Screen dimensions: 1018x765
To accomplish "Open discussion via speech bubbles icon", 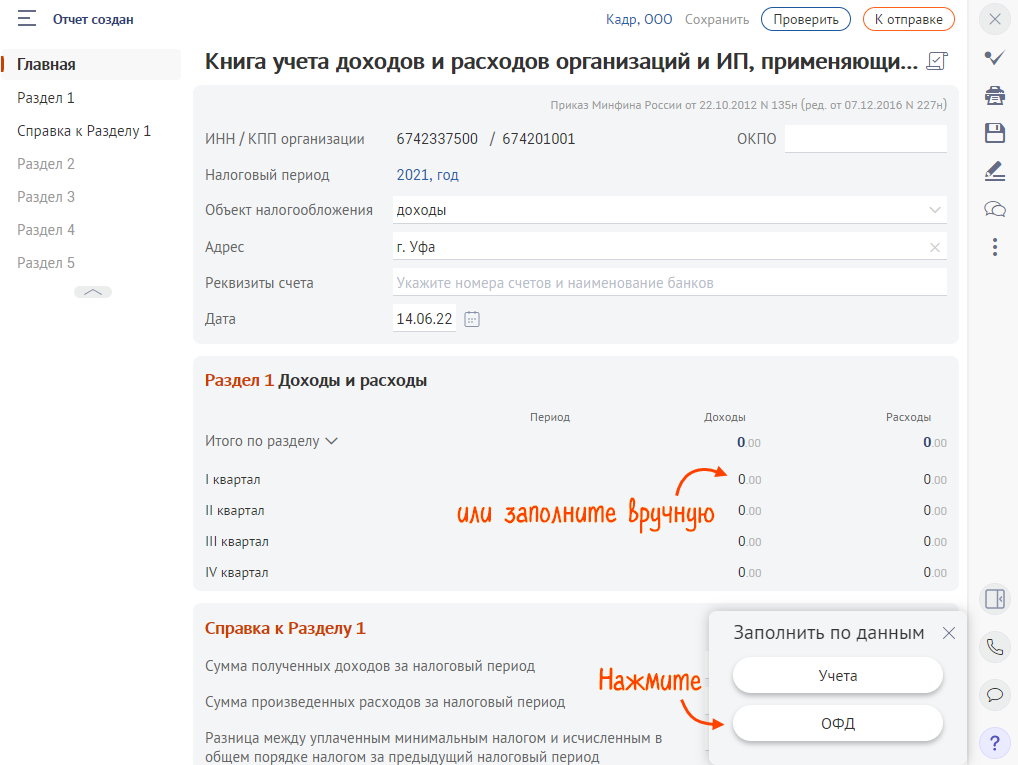I will click(994, 209).
